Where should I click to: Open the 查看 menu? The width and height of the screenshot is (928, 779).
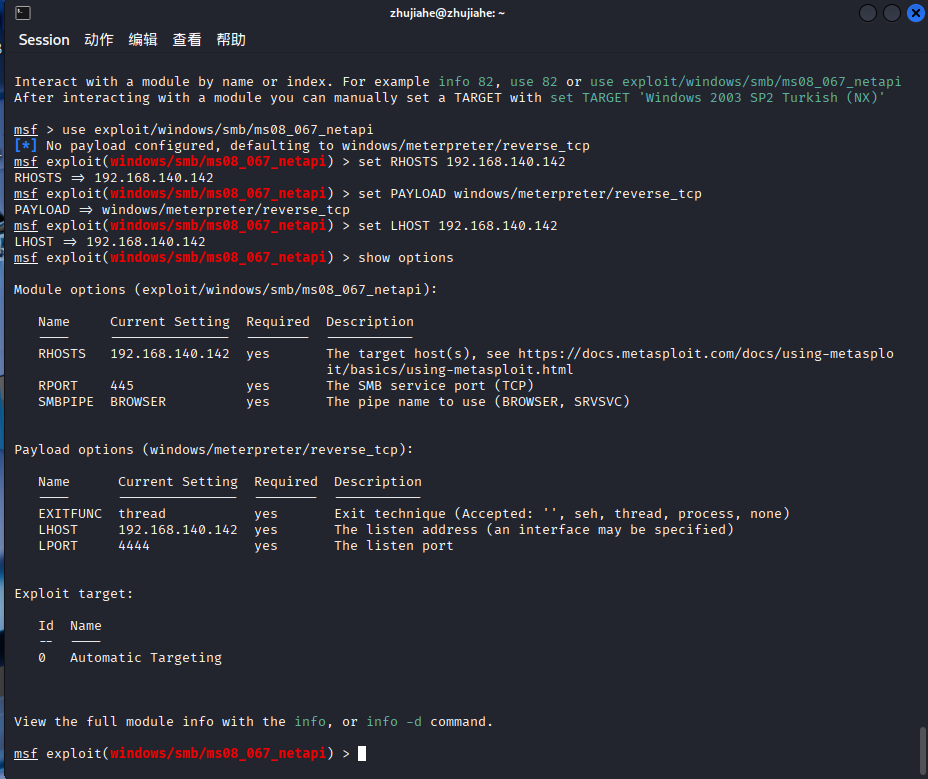click(x=187, y=40)
